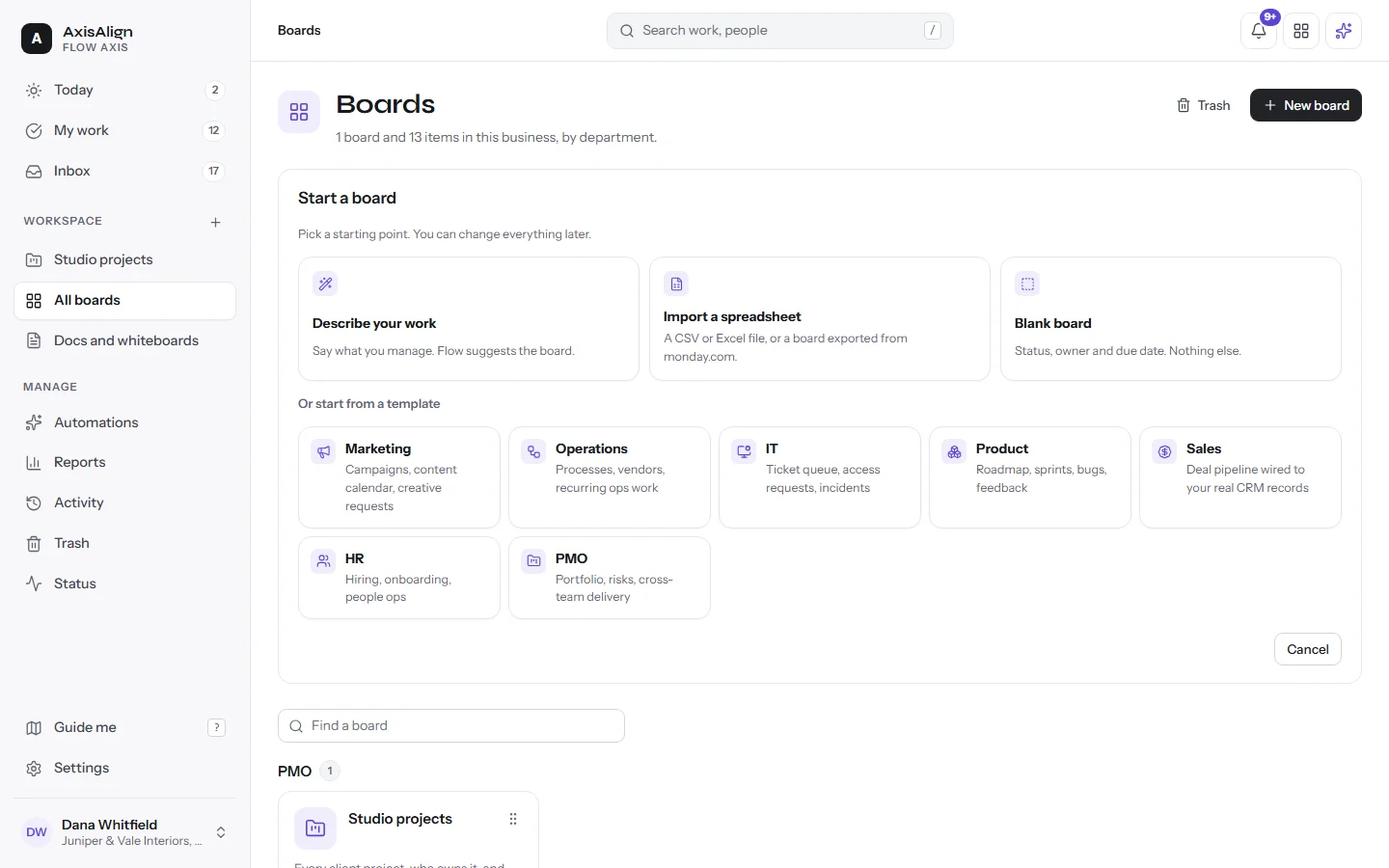Add a new workspace item with plus
The image size is (1389, 868).
[x=215, y=222]
